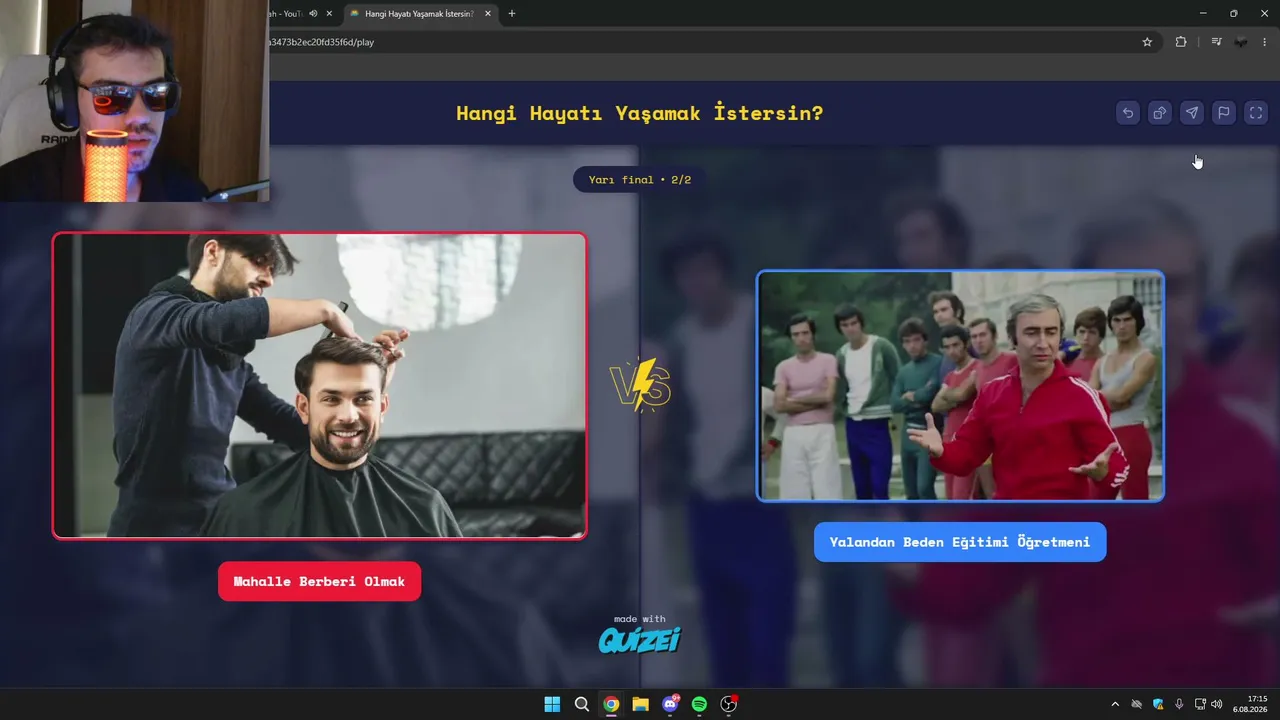Open the Windows Start menu
This screenshot has width=1280, height=720.
tap(552, 704)
